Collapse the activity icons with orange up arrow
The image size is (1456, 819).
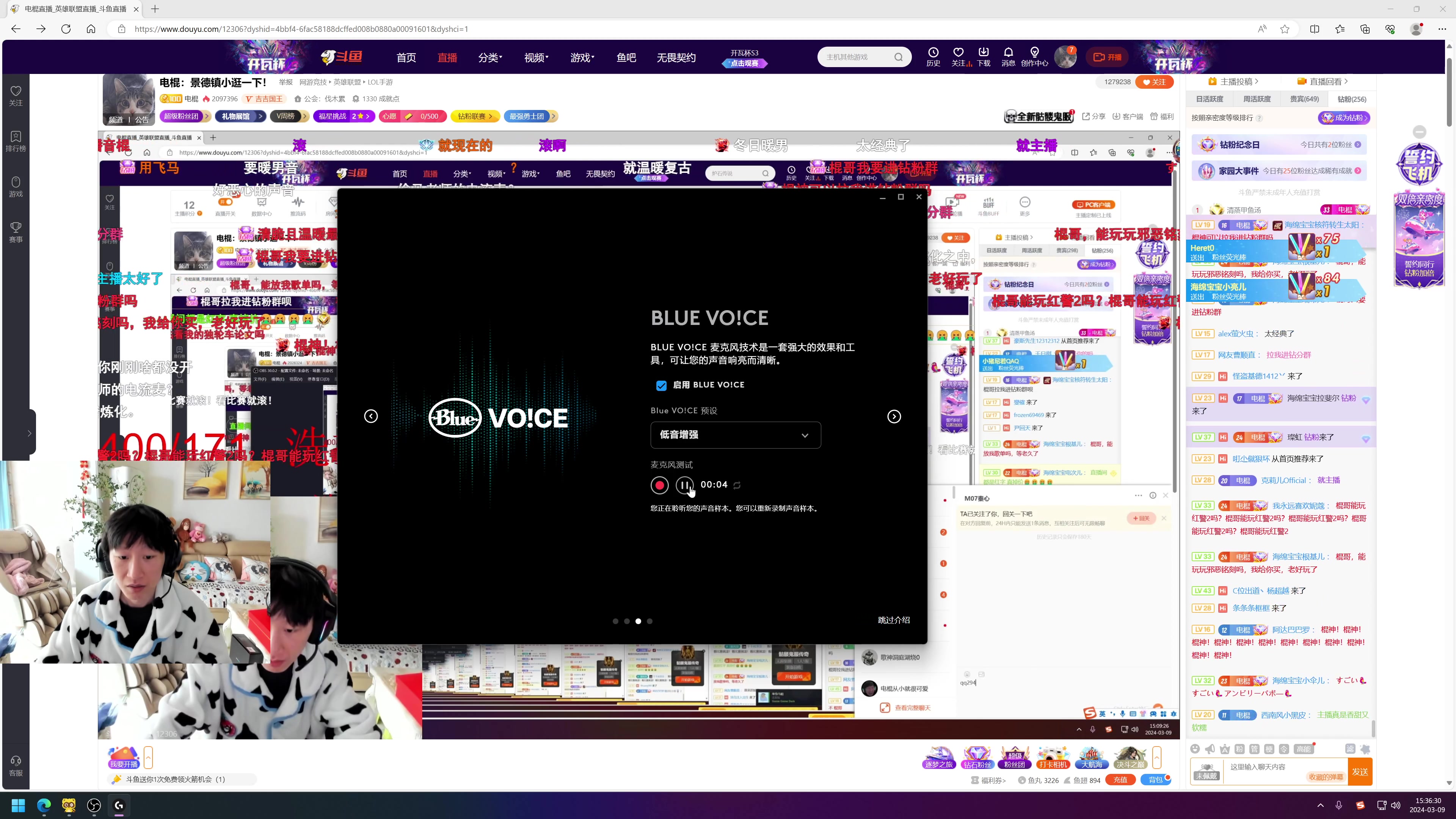click(1157, 758)
